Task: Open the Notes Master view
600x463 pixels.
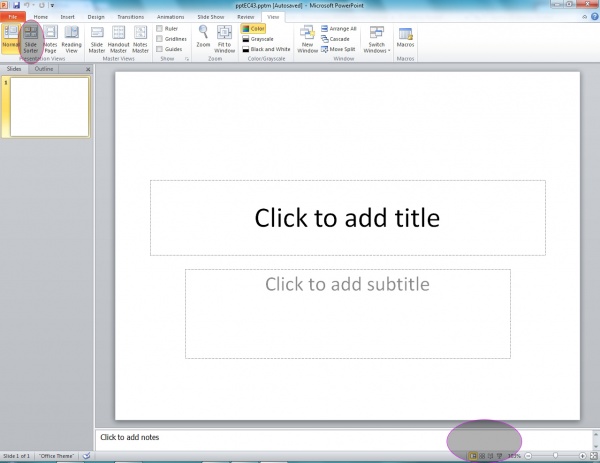Action: (x=140, y=39)
